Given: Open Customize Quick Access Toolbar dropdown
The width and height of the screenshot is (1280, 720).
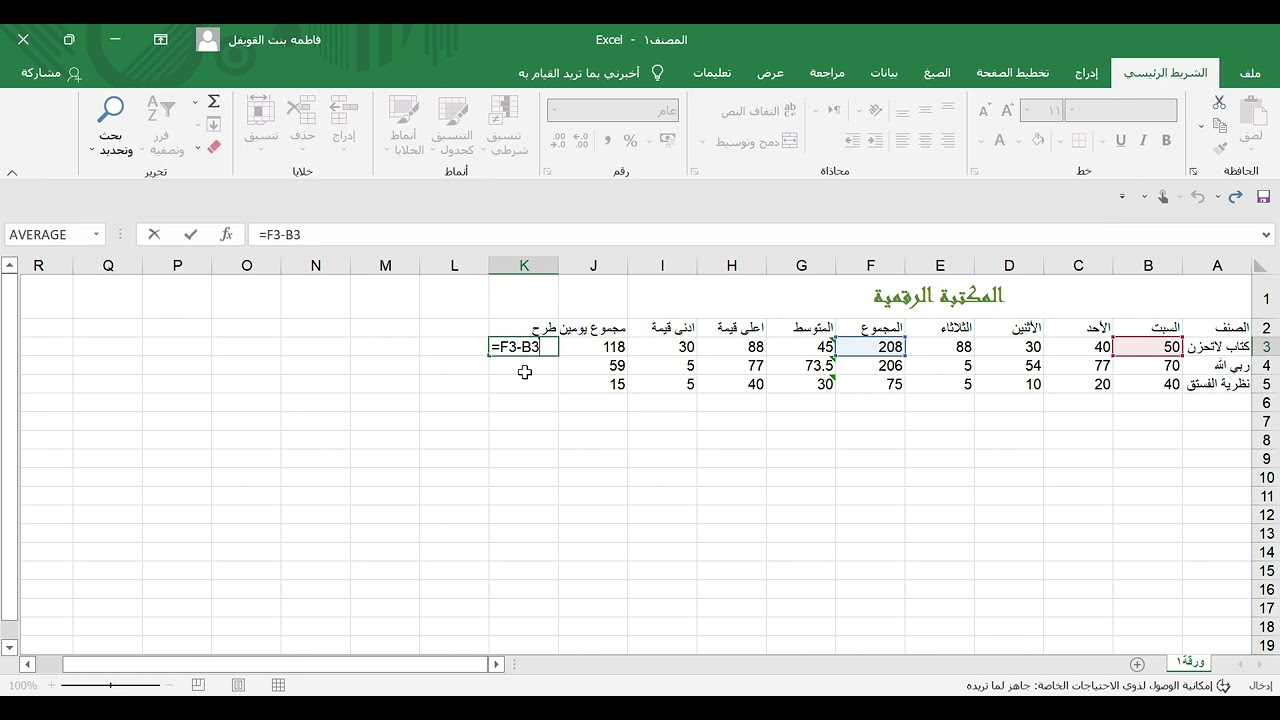Looking at the screenshot, I should pos(1122,197).
